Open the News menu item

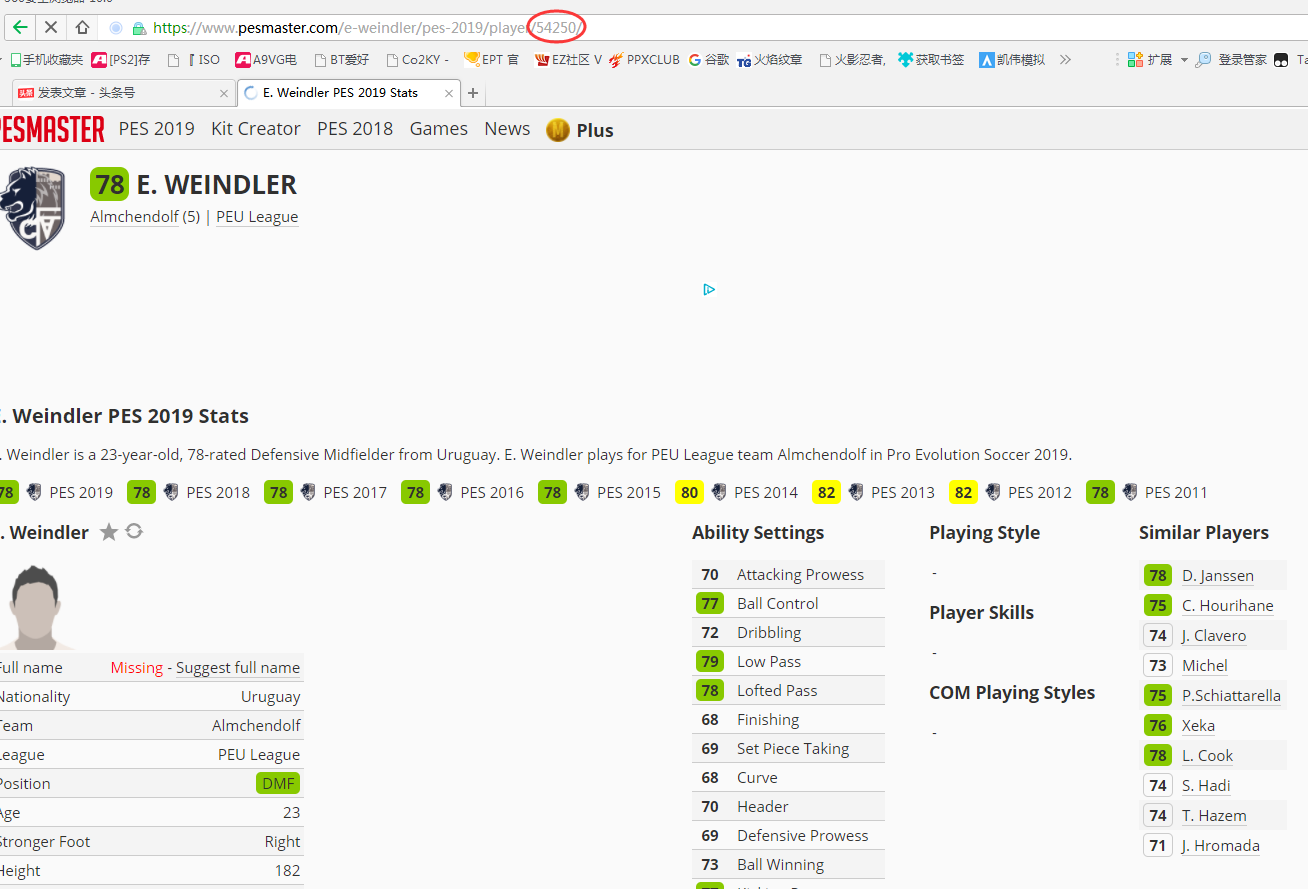[507, 129]
